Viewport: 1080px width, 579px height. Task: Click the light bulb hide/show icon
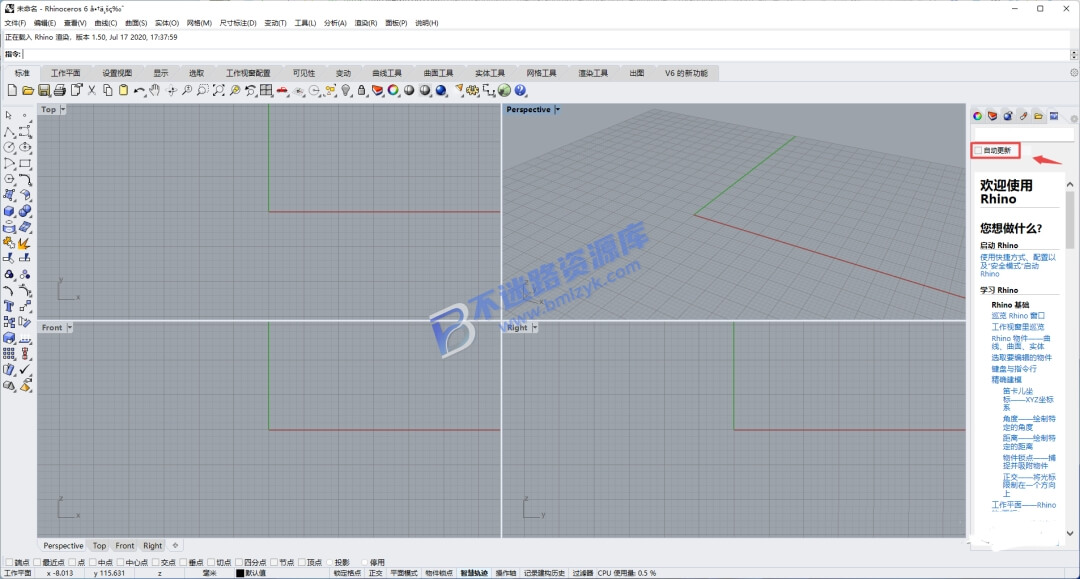pyautogui.click(x=346, y=90)
